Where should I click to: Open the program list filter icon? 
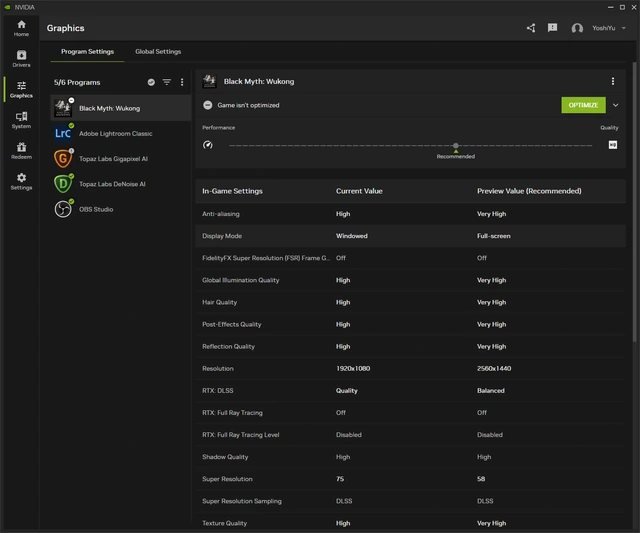tap(167, 82)
